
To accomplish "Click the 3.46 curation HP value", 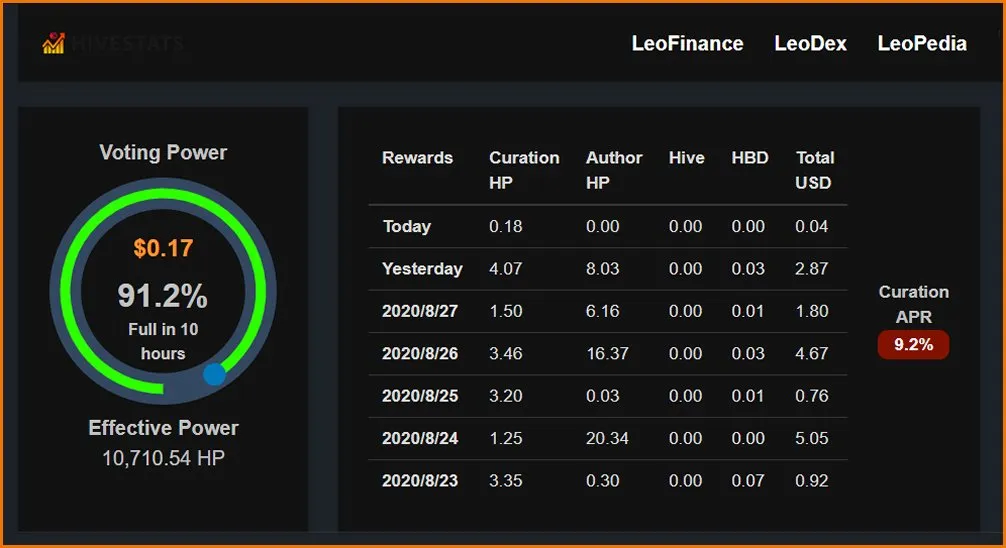I will click(x=506, y=354).
